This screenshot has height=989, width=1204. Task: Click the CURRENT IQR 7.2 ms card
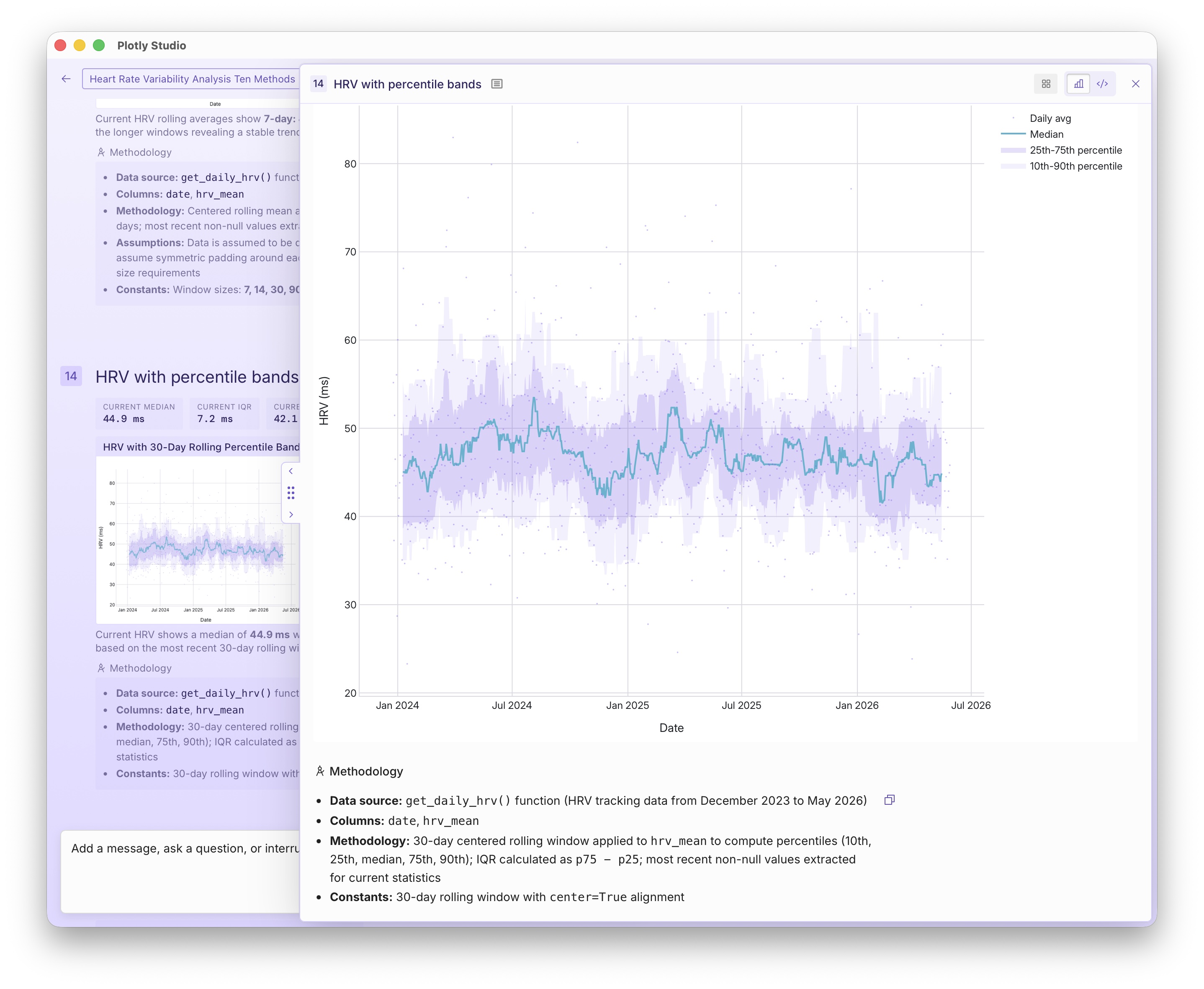click(224, 413)
